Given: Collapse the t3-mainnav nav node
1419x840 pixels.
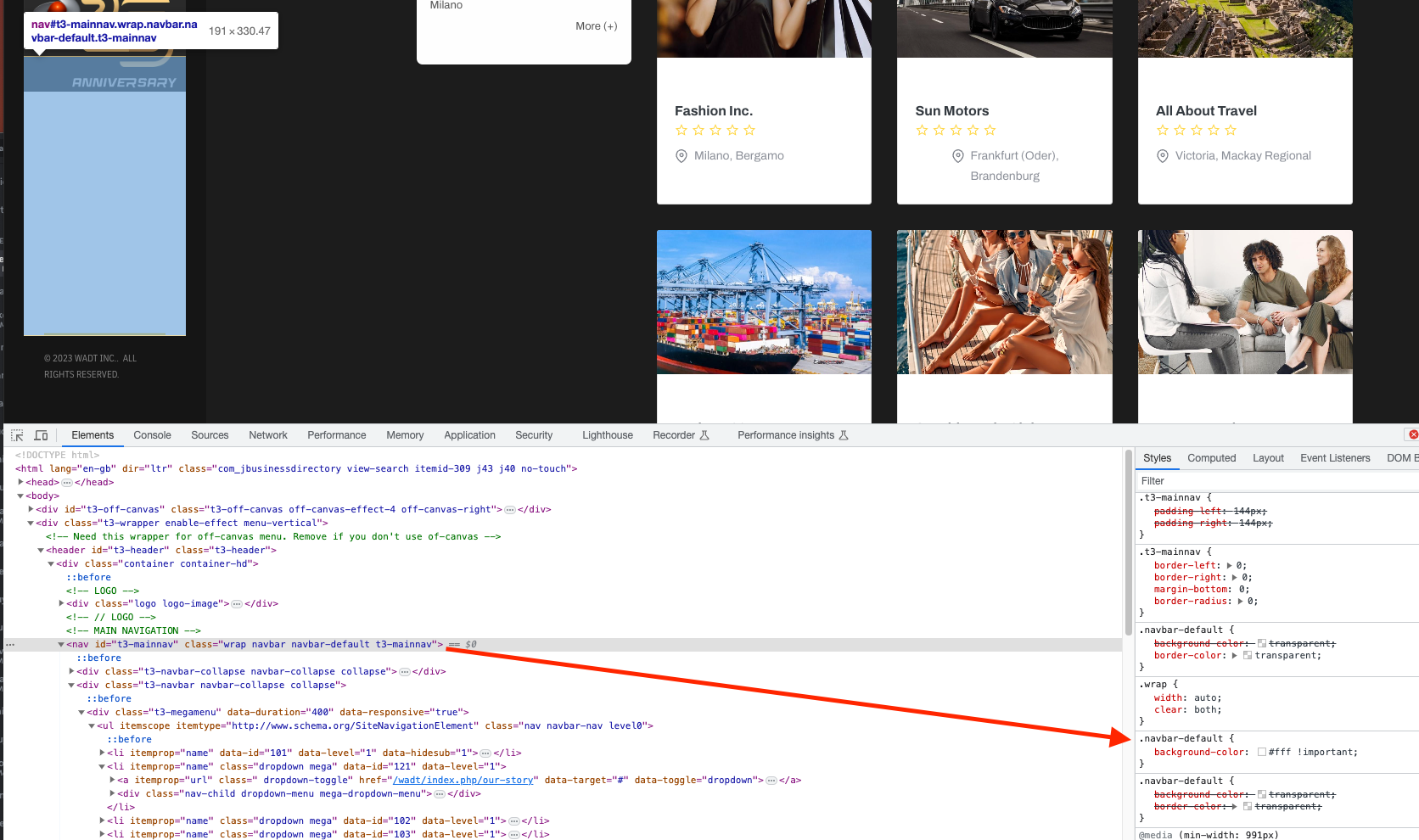Looking at the screenshot, I should [x=61, y=644].
